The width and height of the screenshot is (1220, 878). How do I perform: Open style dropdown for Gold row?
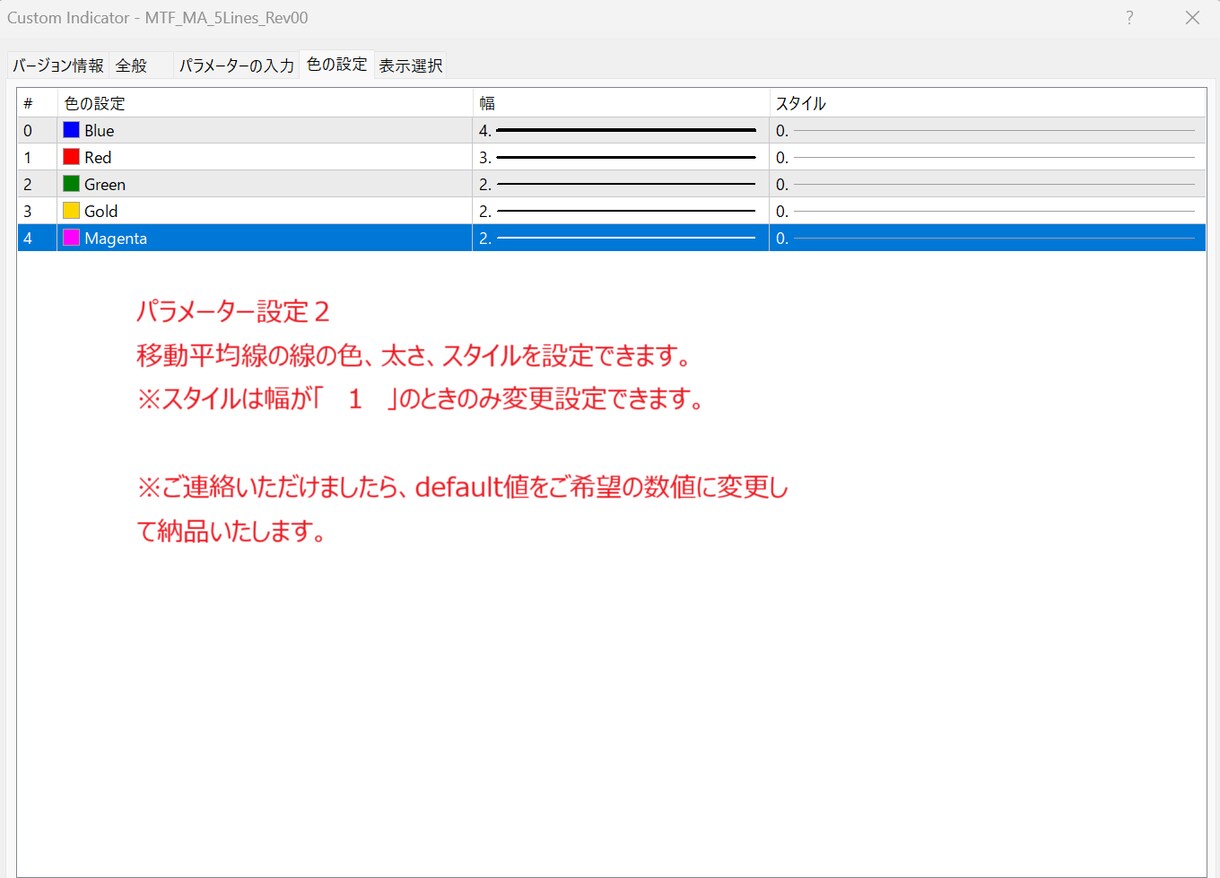pos(987,211)
